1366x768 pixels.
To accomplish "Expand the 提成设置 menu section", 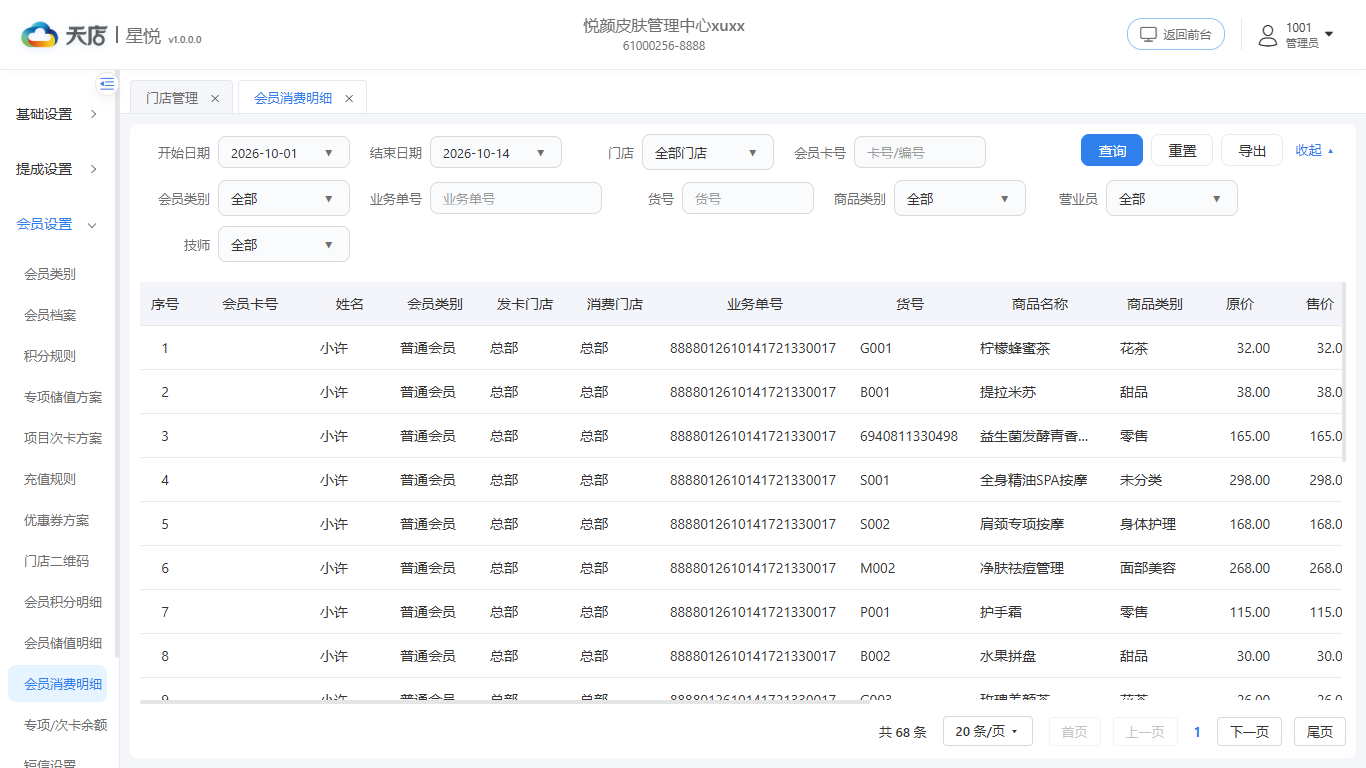I will coord(58,169).
